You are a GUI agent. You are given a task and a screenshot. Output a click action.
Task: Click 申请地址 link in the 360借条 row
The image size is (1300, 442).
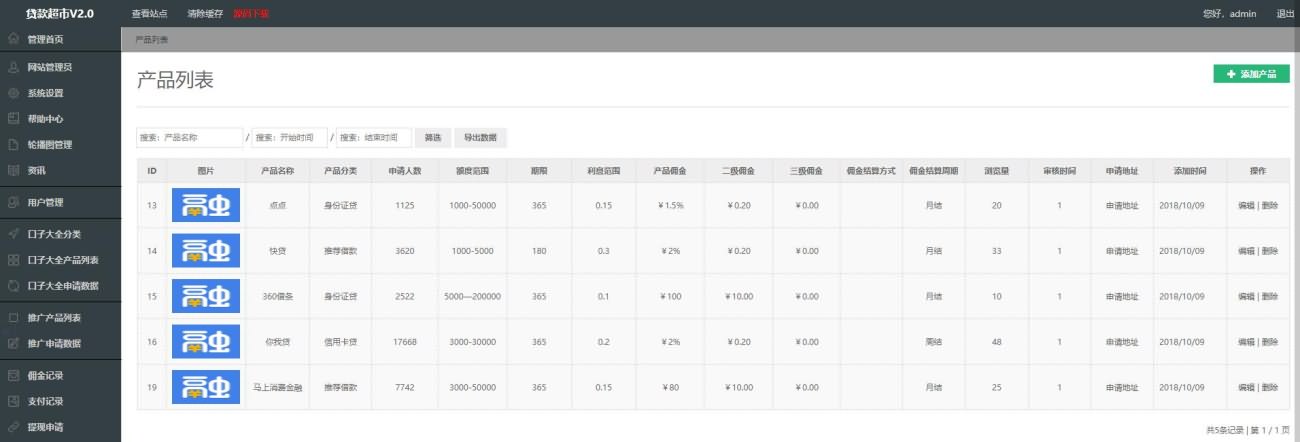click(x=1122, y=296)
